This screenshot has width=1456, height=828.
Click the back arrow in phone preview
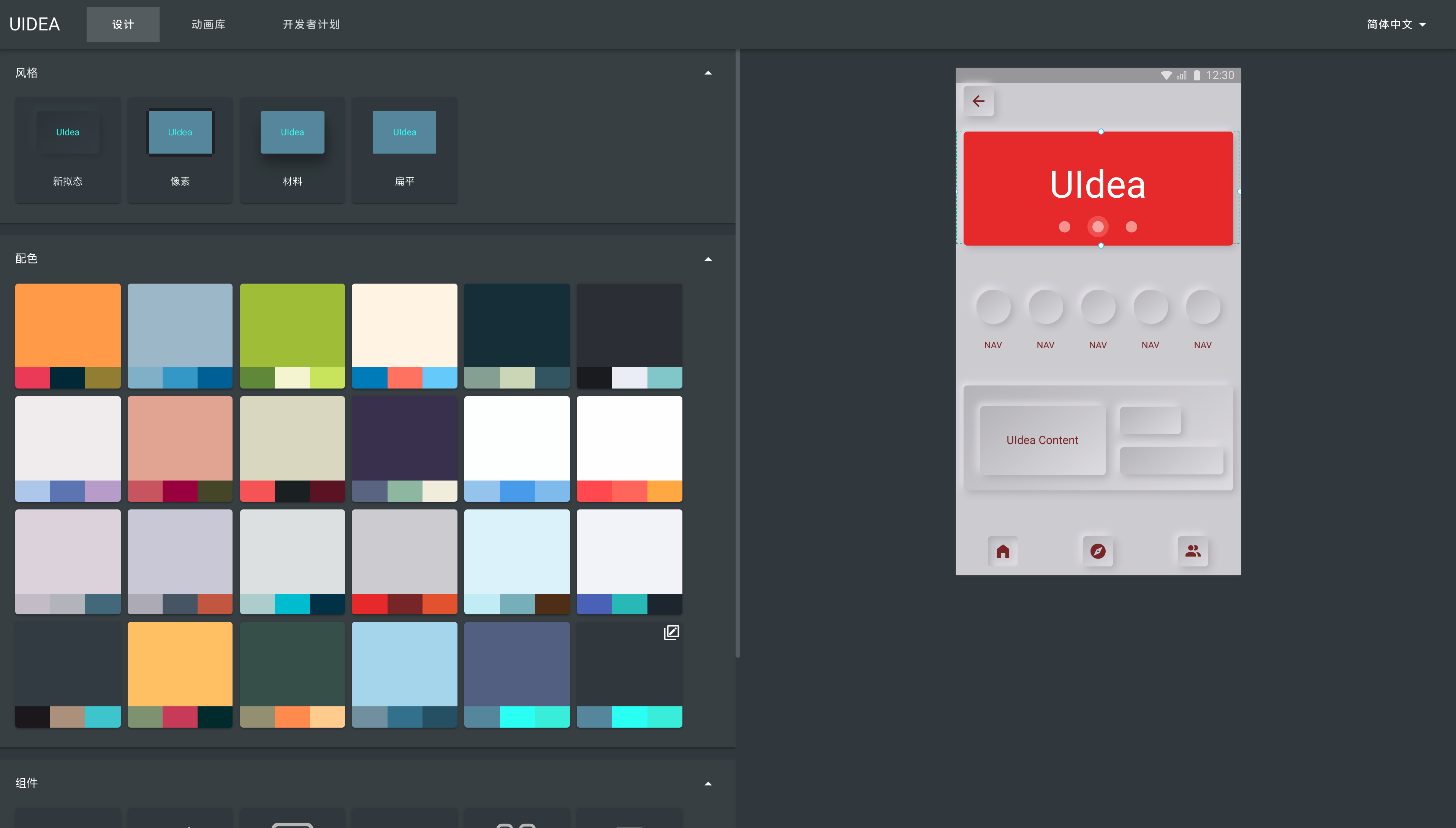(x=978, y=101)
